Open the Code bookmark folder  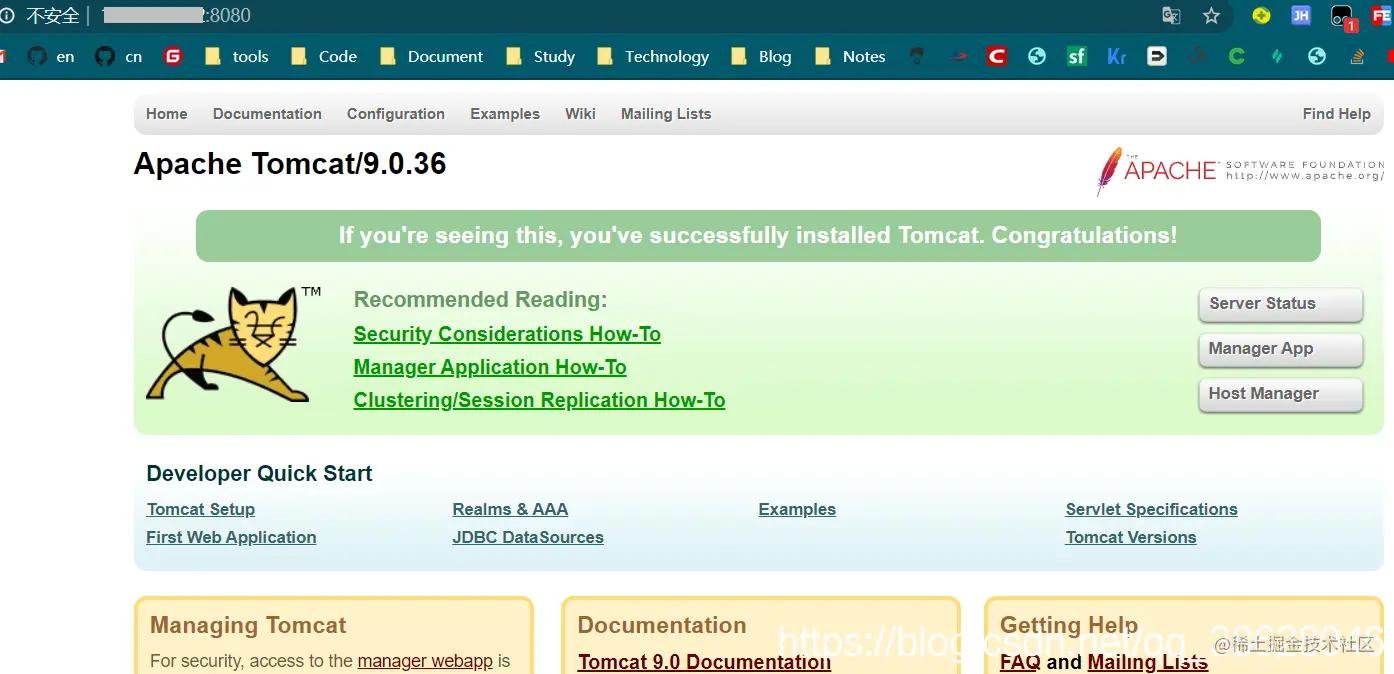point(323,57)
